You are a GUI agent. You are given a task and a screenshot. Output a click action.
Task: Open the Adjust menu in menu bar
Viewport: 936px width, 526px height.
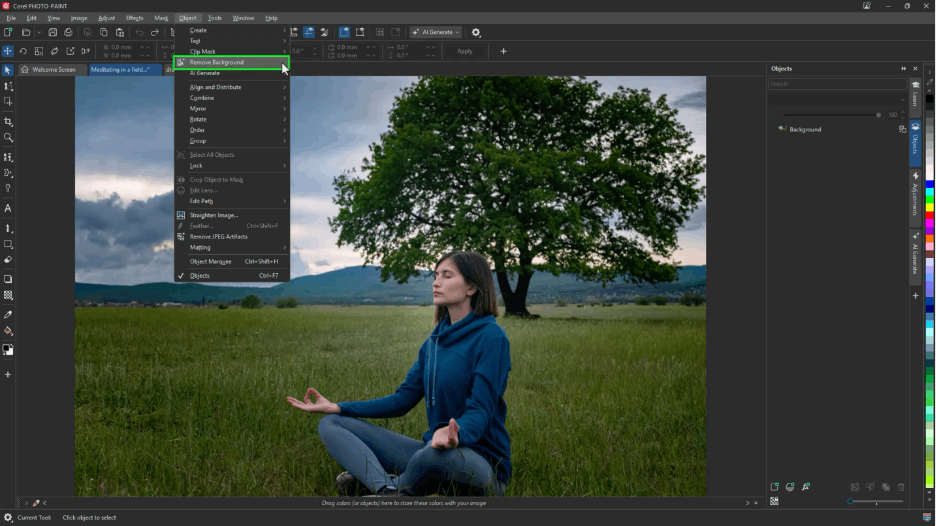[x=106, y=18]
